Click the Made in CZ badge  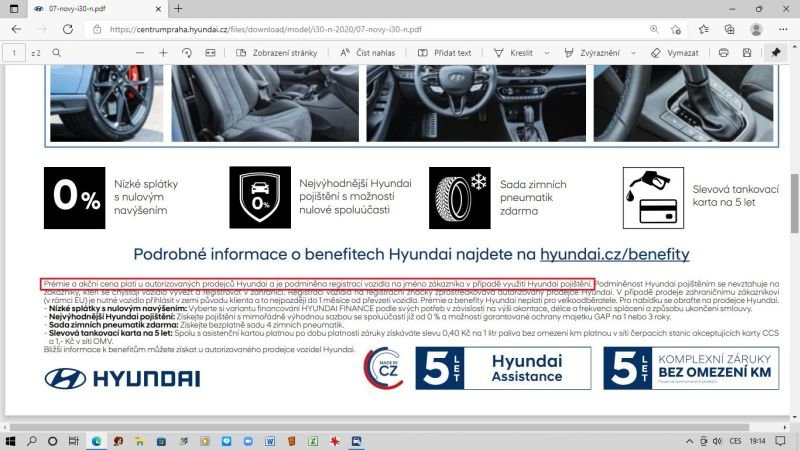tap(384, 368)
